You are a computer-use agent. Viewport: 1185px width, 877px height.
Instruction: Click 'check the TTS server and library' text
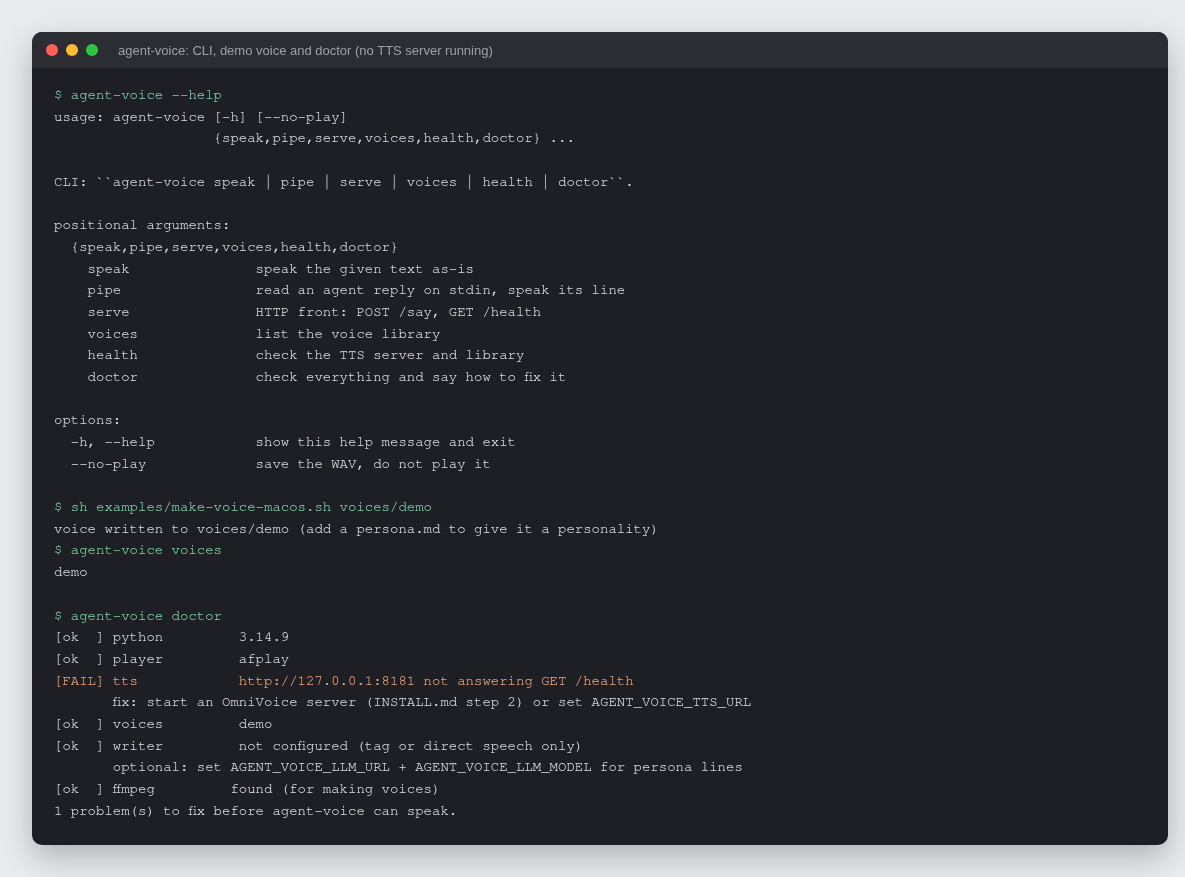point(390,355)
